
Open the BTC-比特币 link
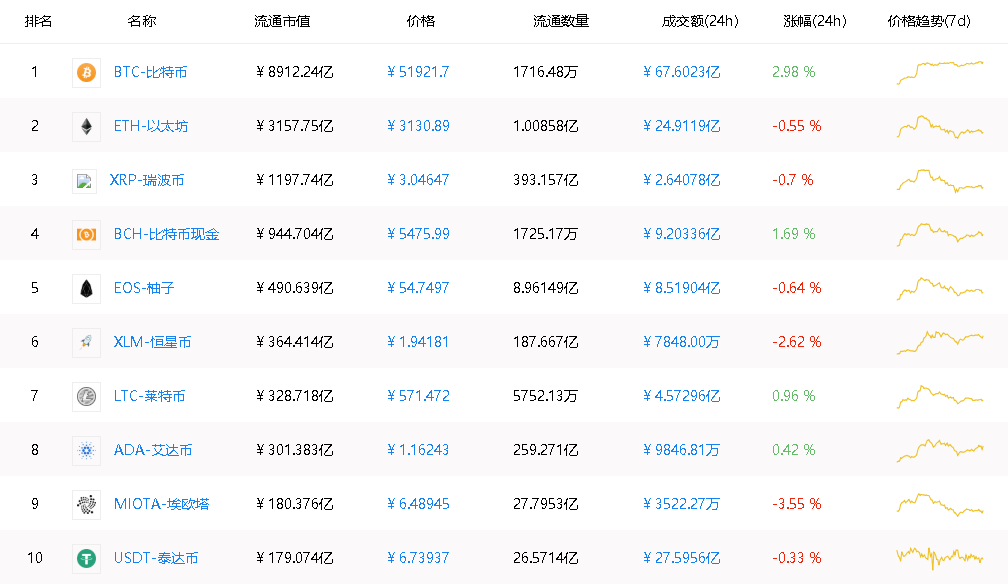tap(150, 72)
